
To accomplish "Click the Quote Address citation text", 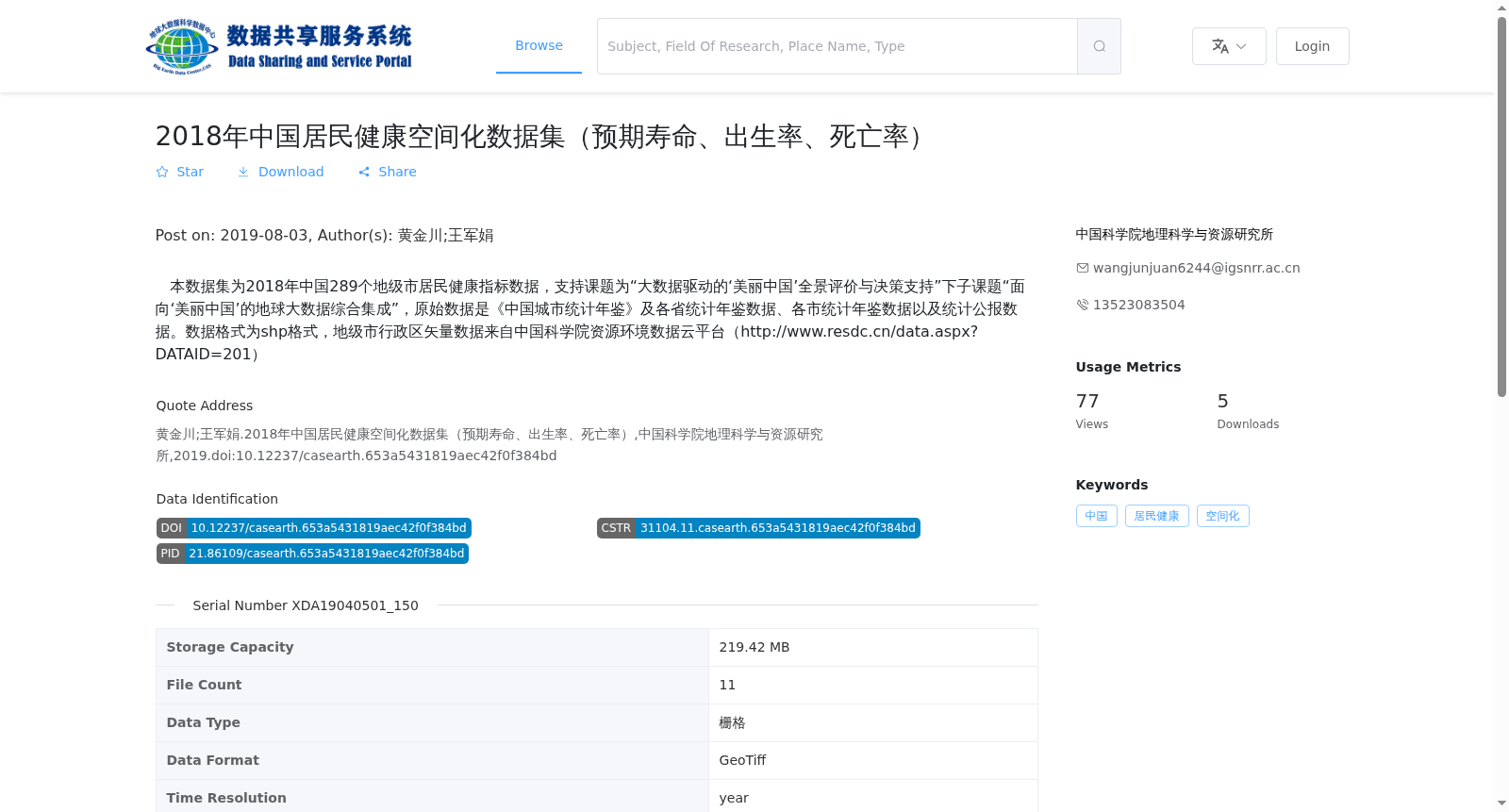I will pyautogui.click(x=489, y=445).
